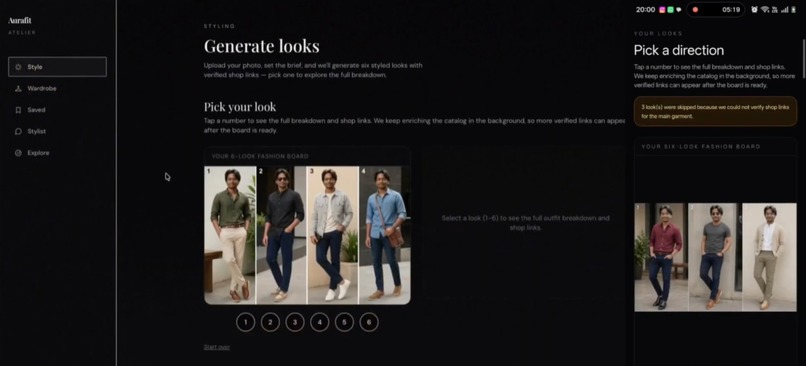806x366 pixels.
Task: Click the Start over link
Action: pyautogui.click(x=217, y=347)
